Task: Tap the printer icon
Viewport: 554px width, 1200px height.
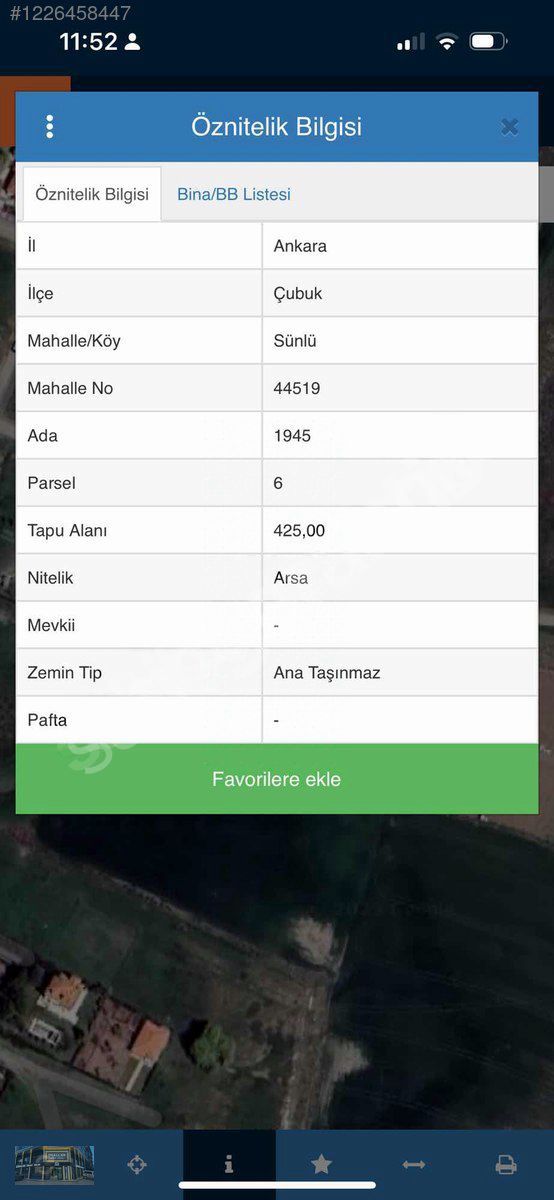Action: point(506,1164)
